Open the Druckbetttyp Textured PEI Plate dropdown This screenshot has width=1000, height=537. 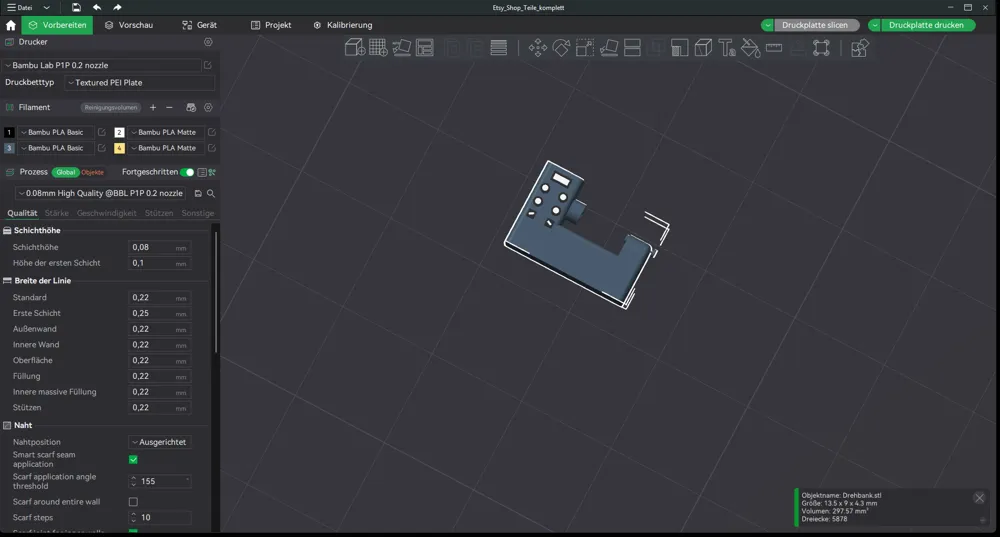[140, 83]
